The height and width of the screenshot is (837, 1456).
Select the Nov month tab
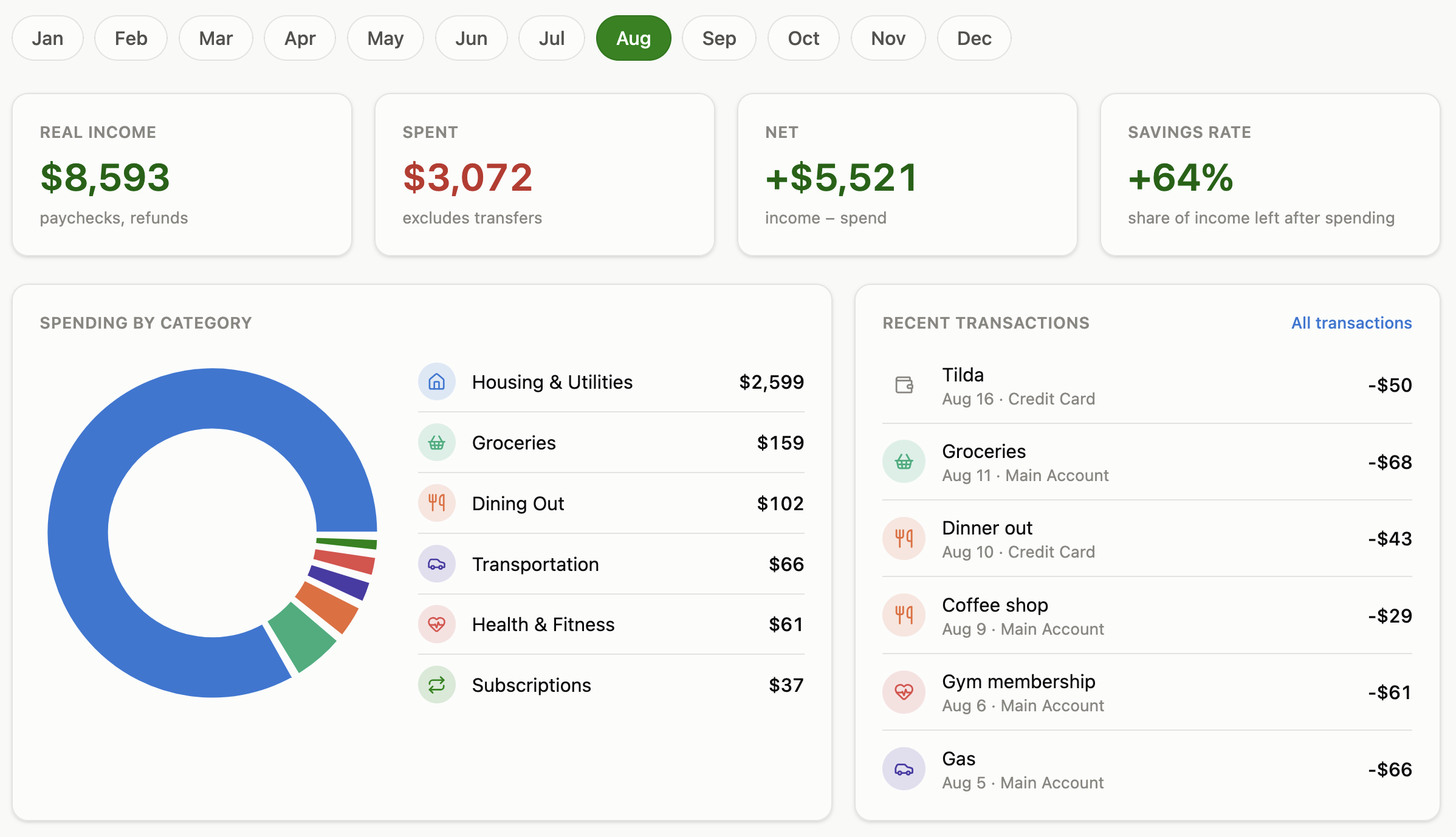point(888,38)
